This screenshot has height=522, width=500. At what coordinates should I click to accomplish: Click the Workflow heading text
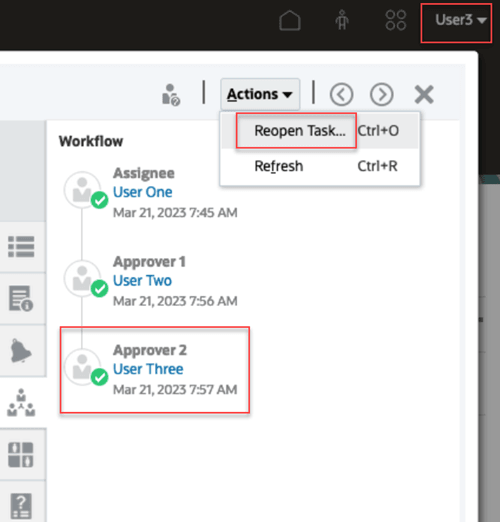click(91, 141)
